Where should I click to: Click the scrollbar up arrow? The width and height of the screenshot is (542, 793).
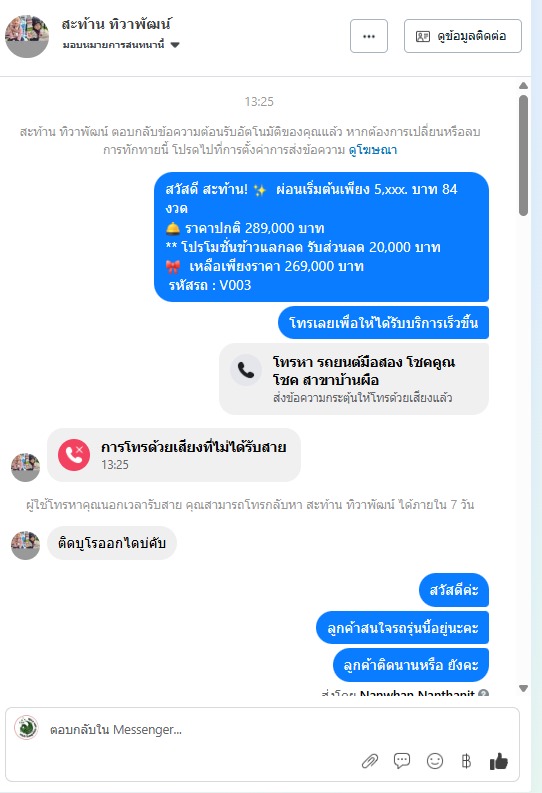(x=523, y=86)
